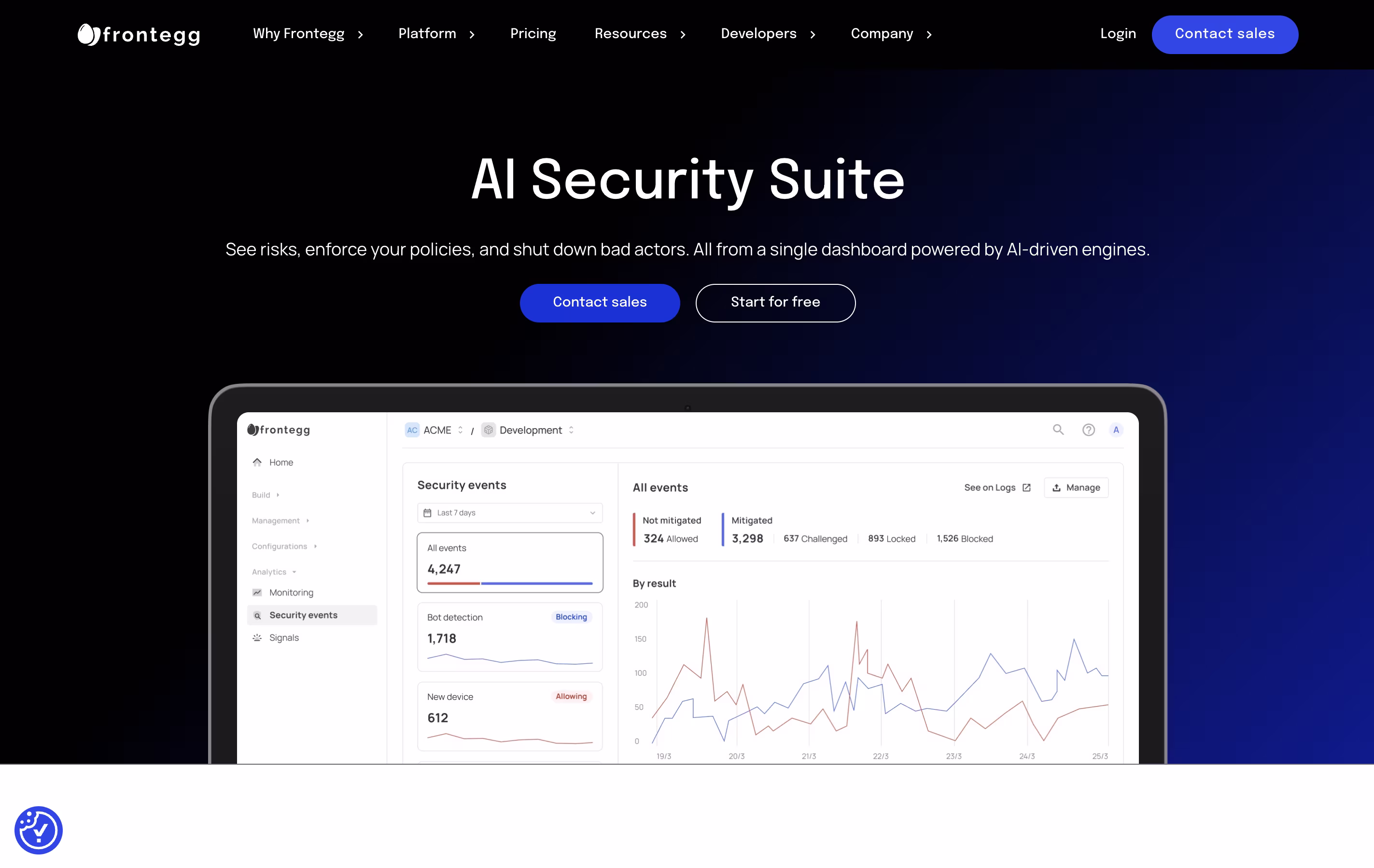Select the Bot detection card
The height and width of the screenshot is (868, 1374).
[509, 636]
